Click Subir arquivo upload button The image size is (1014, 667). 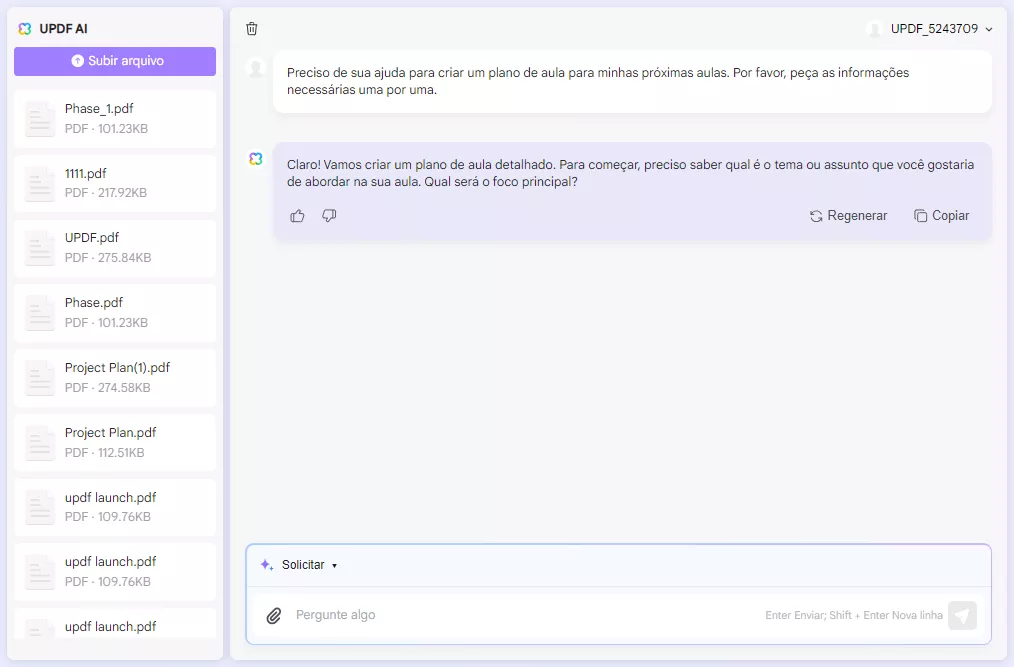[x=115, y=61]
